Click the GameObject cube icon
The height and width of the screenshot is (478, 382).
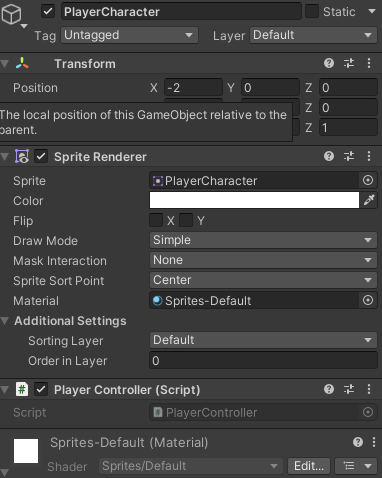pyautogui.click(x=11, y=14)
